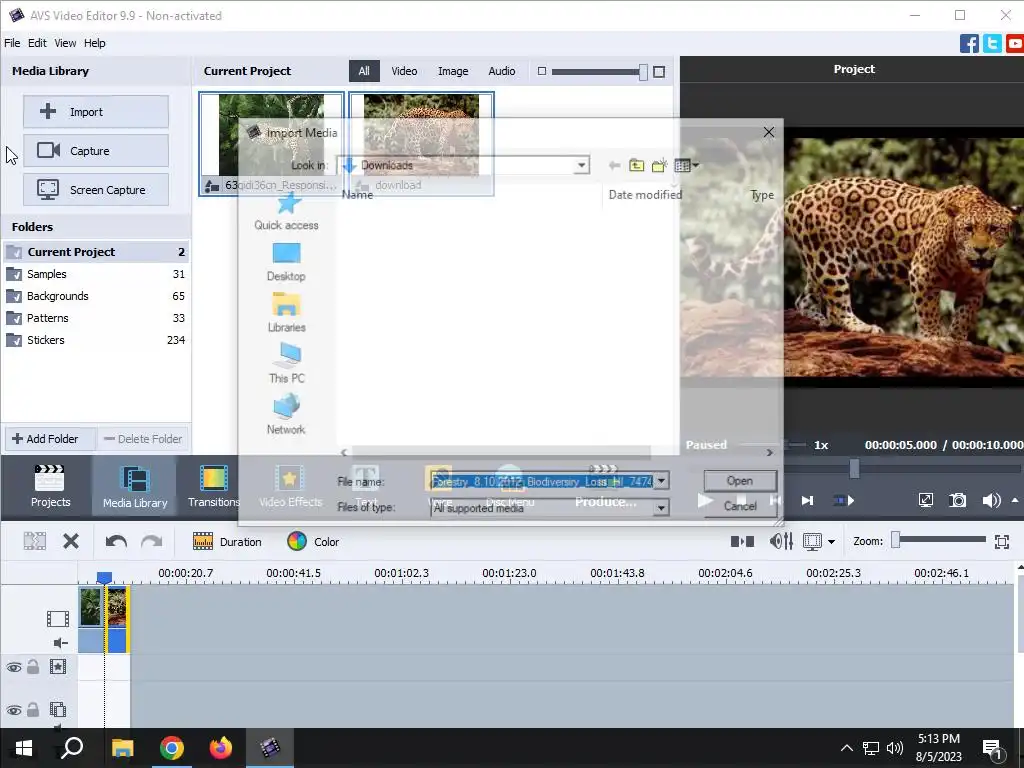Screen dimensions: 1024x768
Task: Click Delete Folder
Action: [143, 439]
